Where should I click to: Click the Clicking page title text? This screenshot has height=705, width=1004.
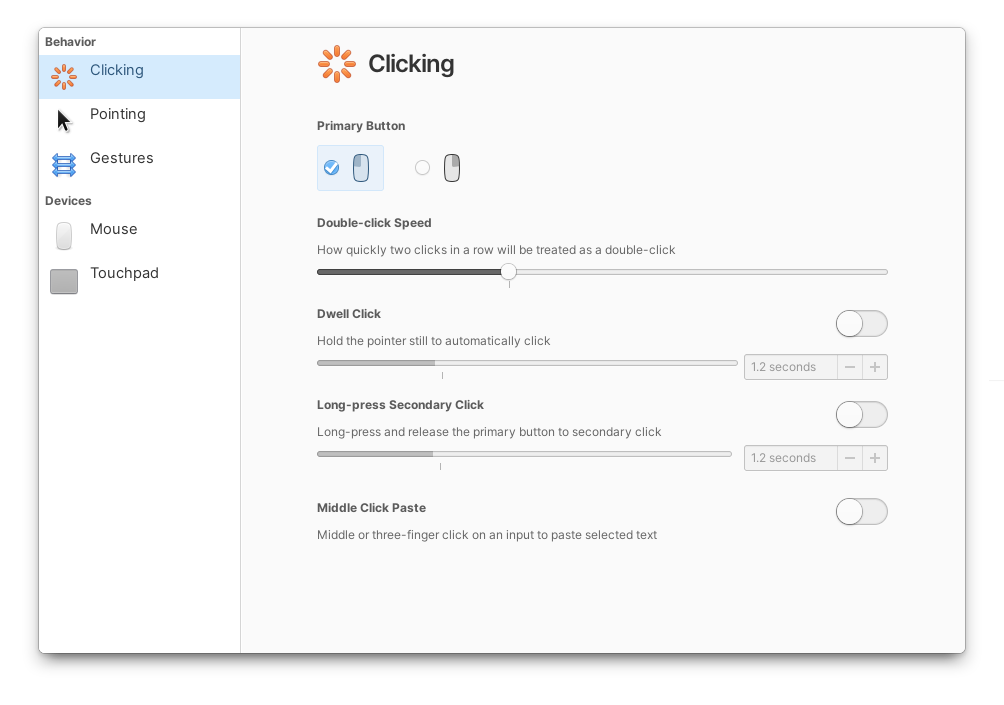pos(411,64)
